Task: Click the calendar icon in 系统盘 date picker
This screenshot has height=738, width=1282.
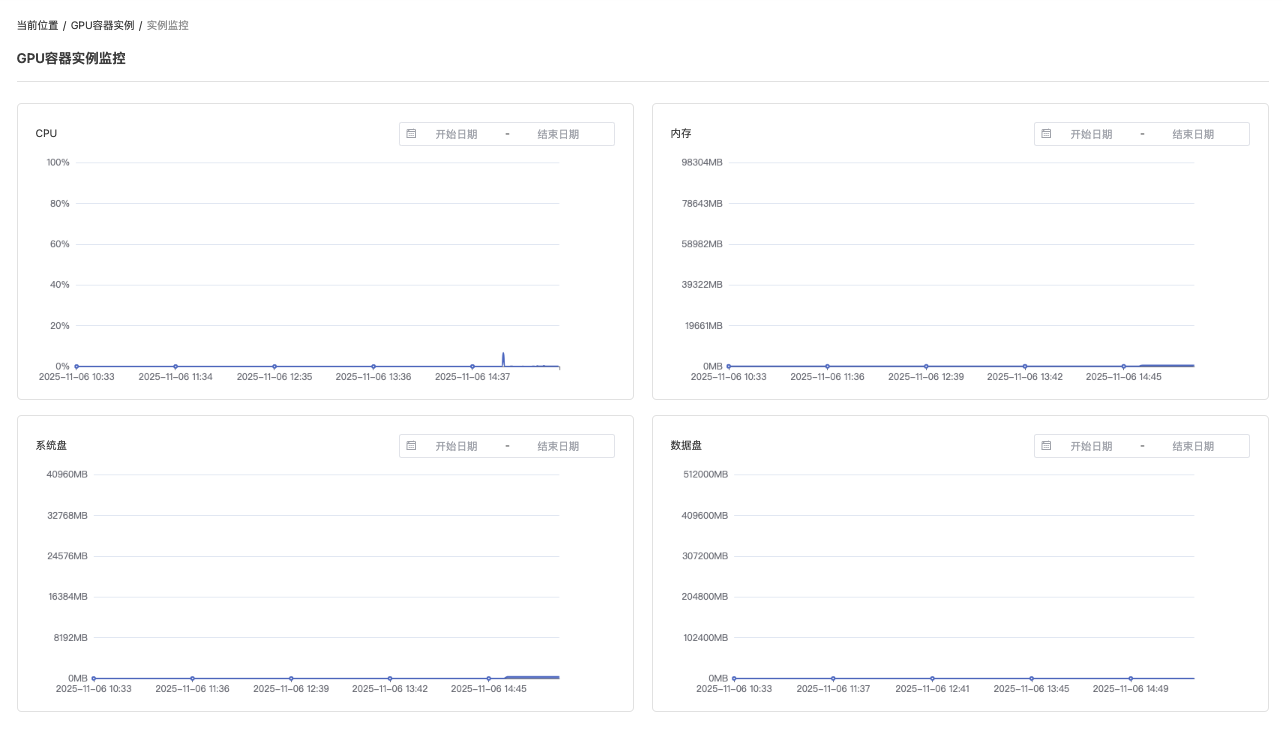Action: (x=411, y=446)
